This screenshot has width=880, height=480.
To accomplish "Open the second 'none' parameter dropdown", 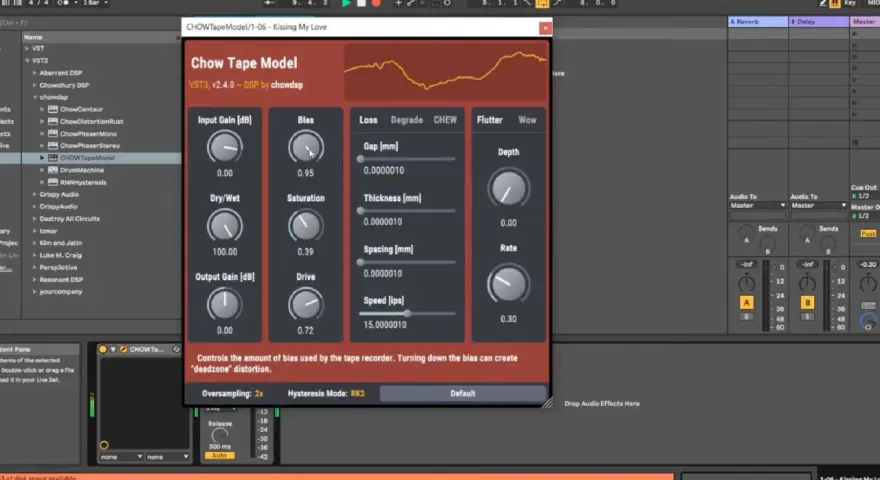I will point(167,457).
